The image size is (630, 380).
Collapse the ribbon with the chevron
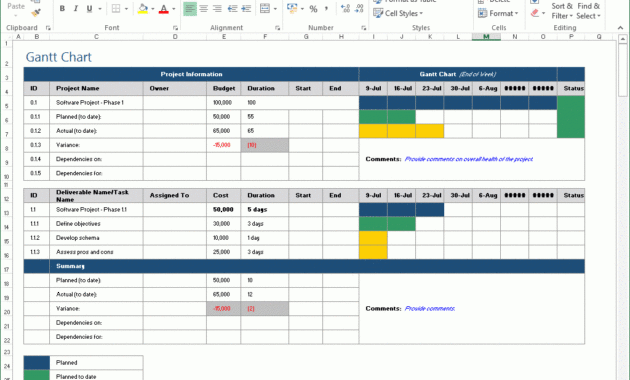pos(620,28)
